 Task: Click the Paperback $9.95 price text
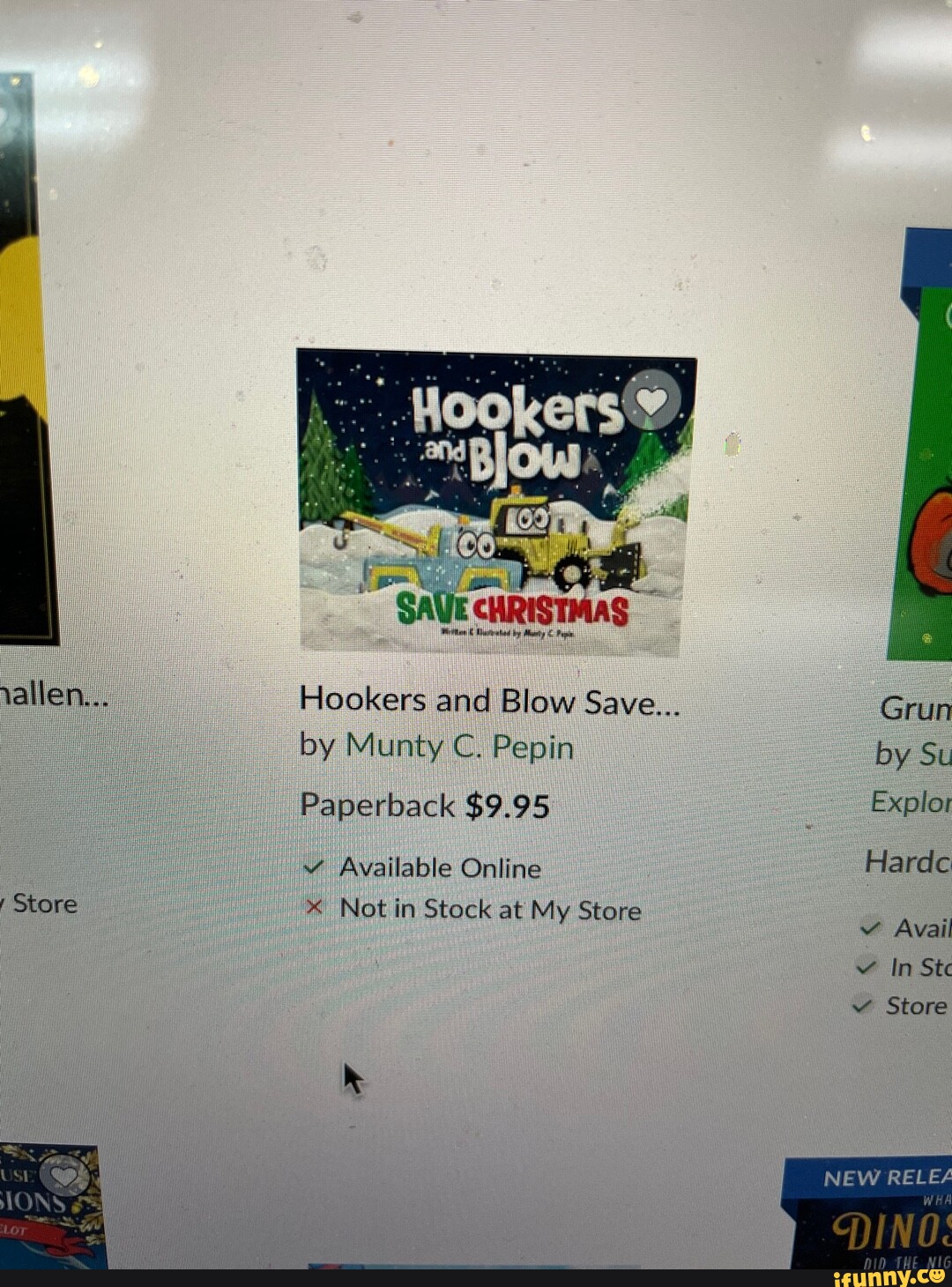pos(425,806)
